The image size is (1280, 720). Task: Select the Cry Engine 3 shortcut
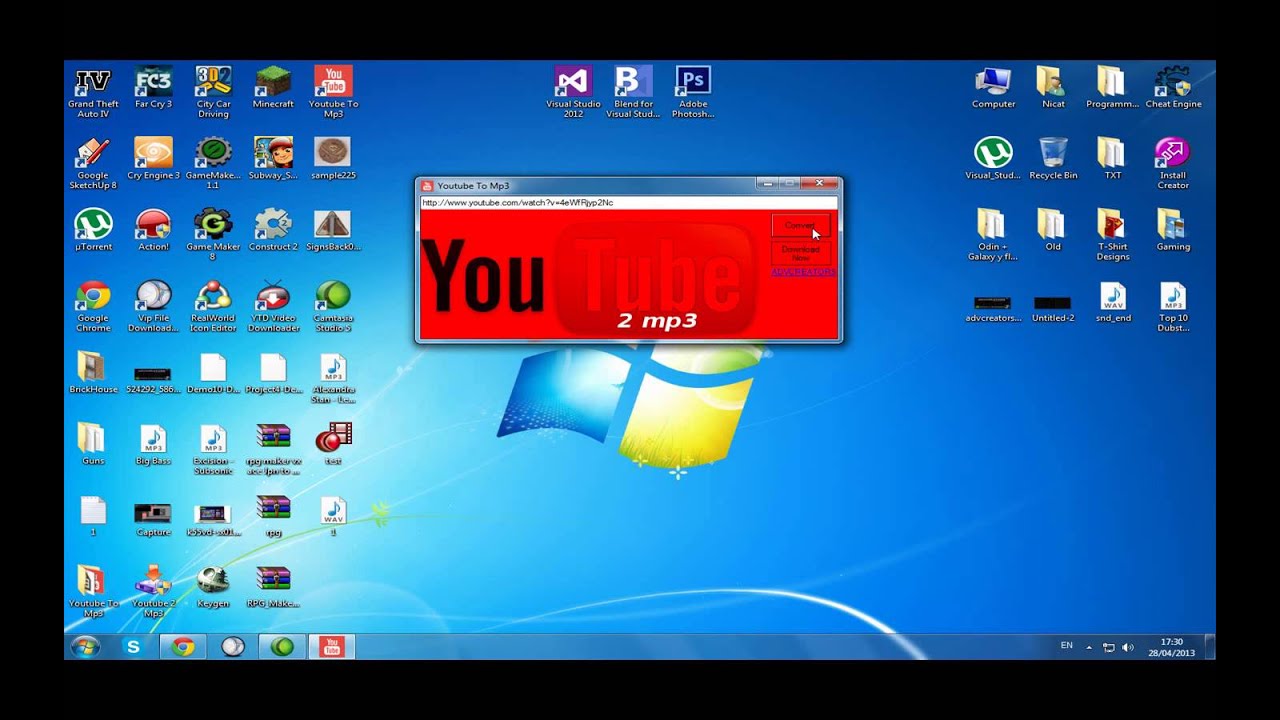coord(153,159)
